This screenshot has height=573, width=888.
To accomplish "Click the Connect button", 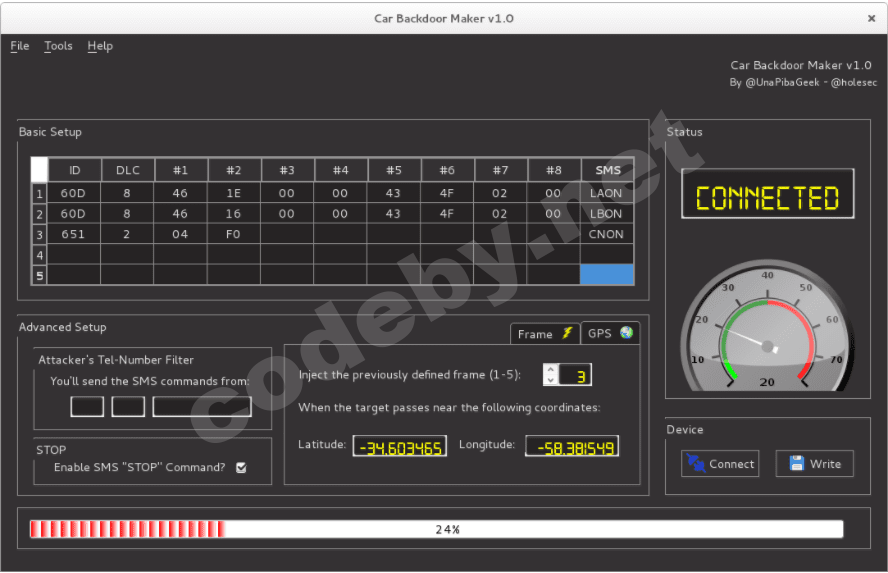I will click(x=720, y=464).
